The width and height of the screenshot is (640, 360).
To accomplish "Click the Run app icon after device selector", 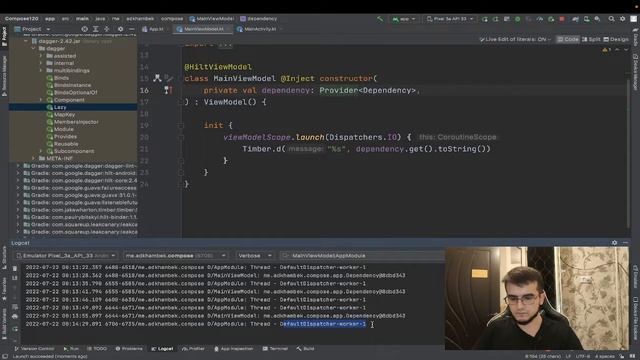I will click(x=484, y=19).
